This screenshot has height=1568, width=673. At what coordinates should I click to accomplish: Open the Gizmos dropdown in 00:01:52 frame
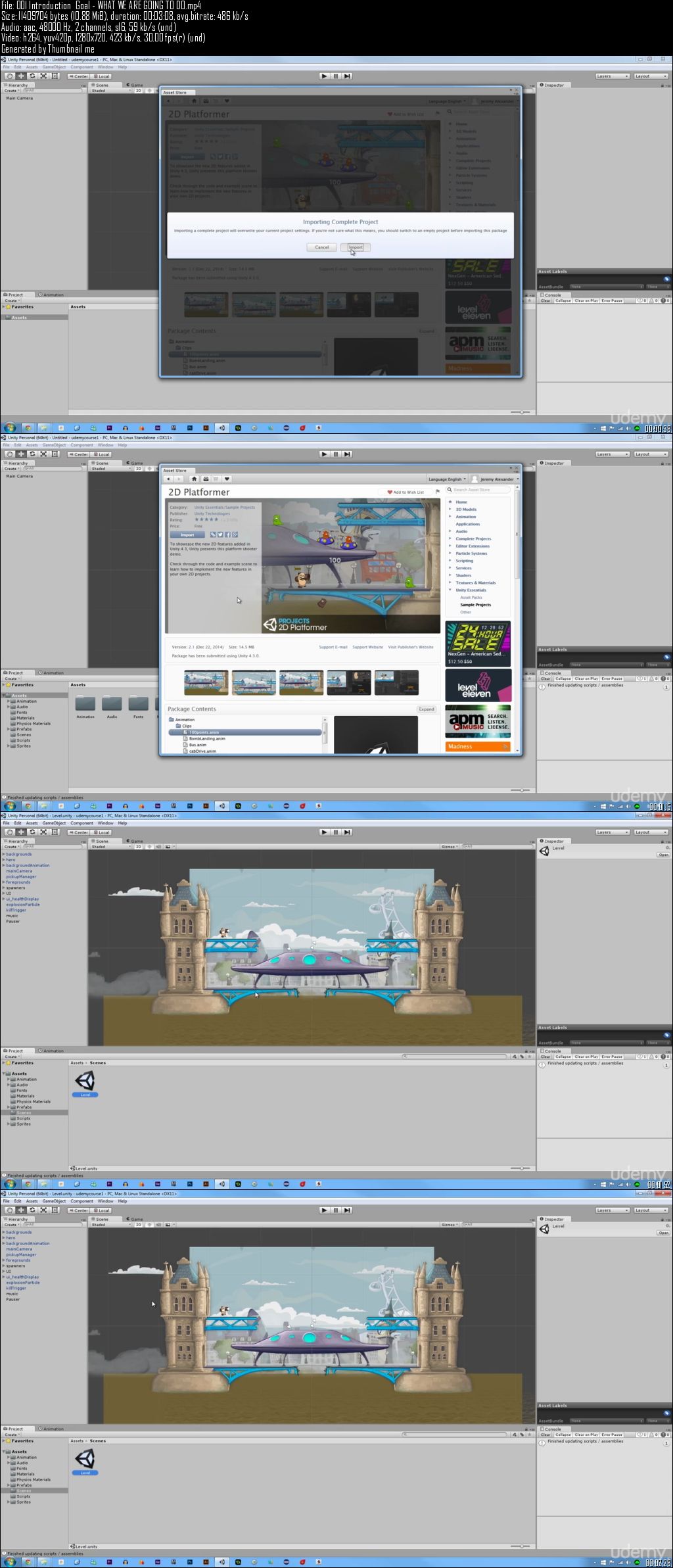click(x=448, y=847)
